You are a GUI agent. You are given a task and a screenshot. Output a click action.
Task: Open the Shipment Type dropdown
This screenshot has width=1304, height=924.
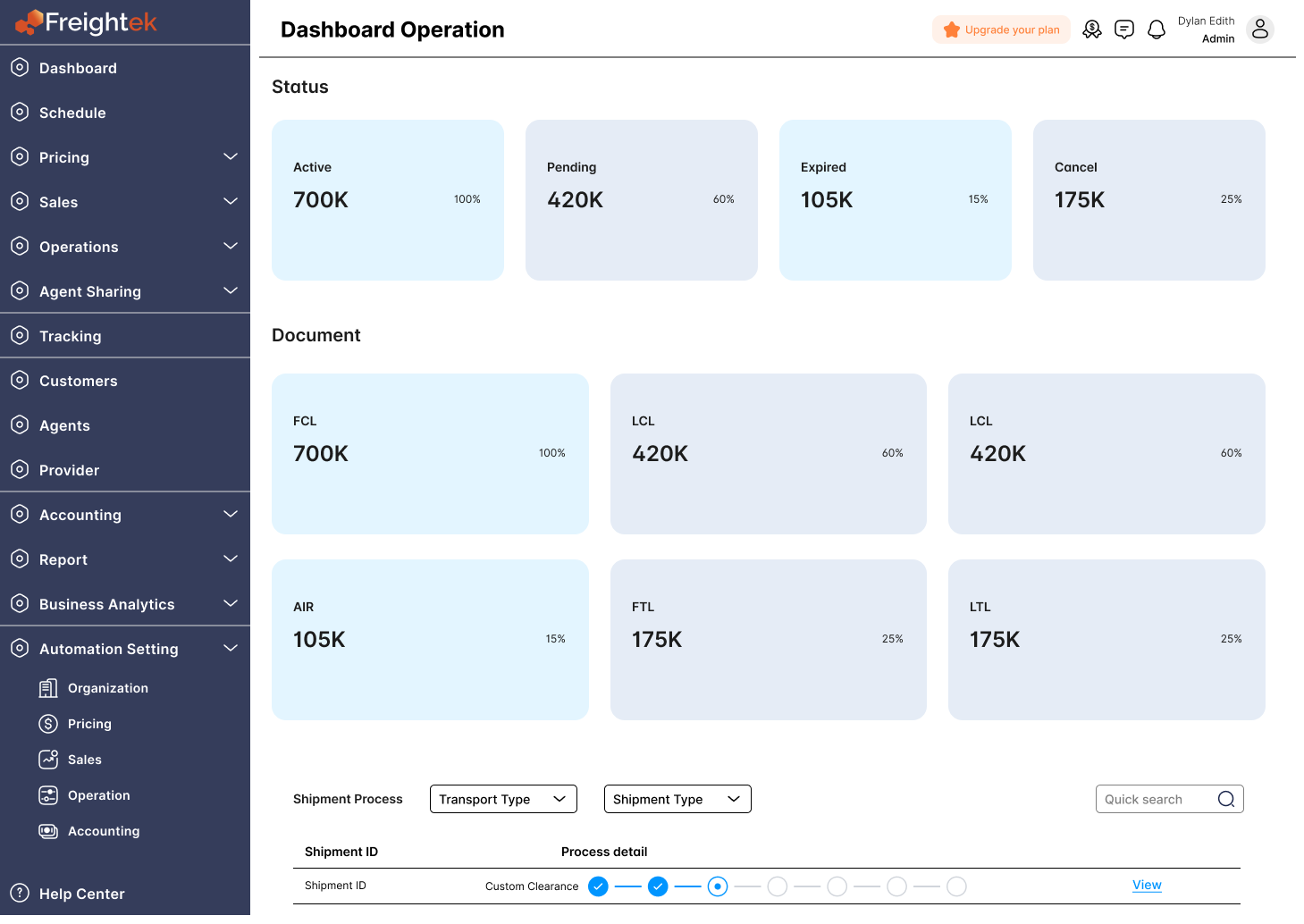pyautogui.click(x=677, y=799)
